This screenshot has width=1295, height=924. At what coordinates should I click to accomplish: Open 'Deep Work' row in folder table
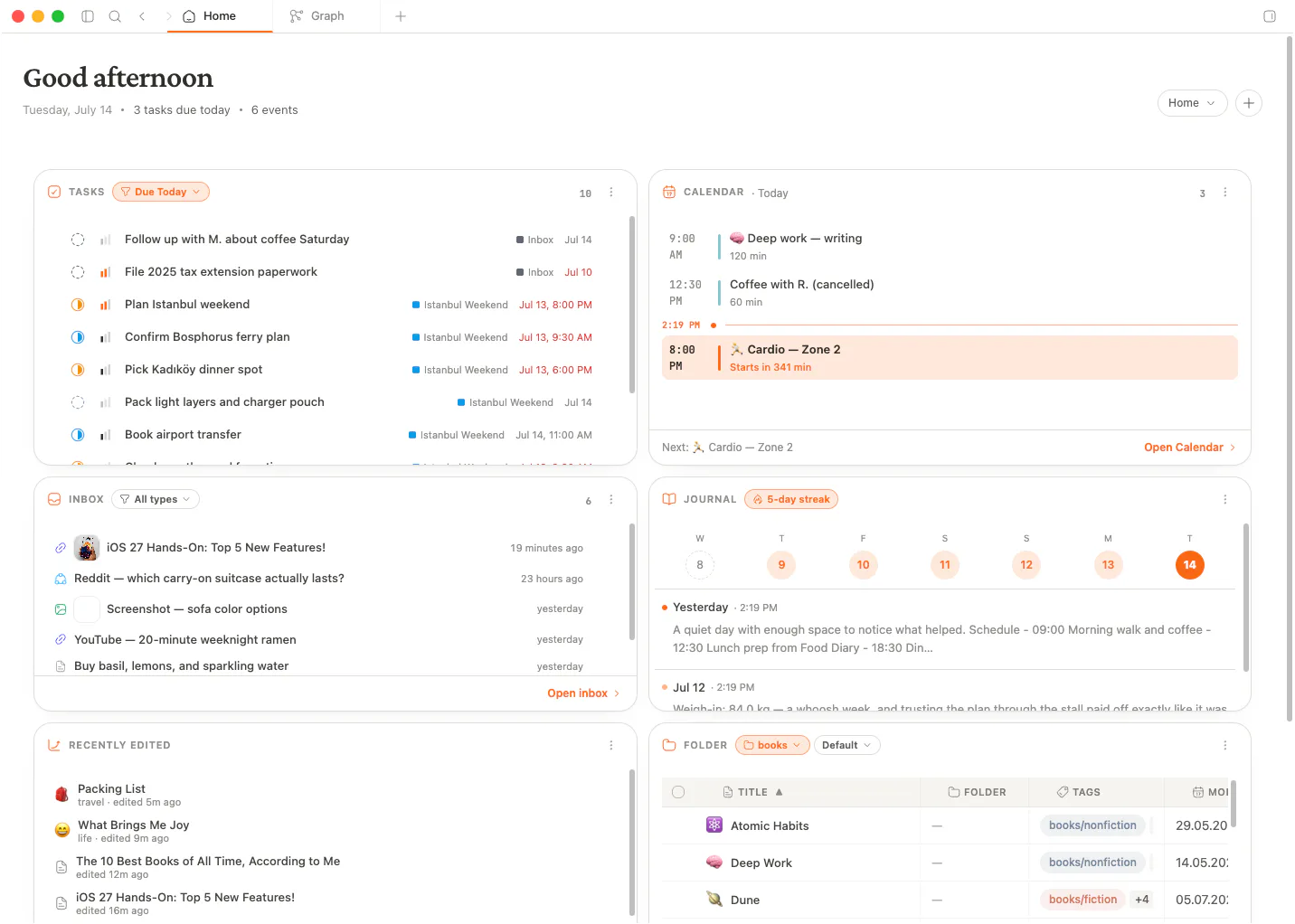[x=945, y=863]
